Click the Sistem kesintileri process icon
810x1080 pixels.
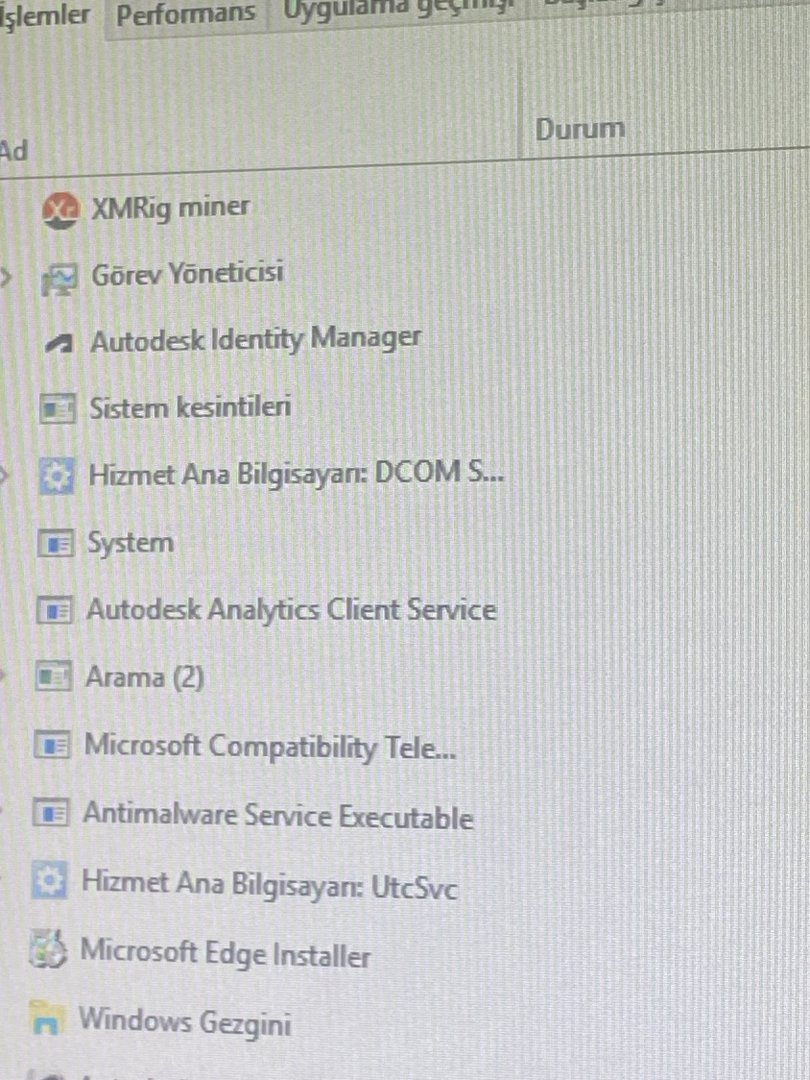(57, 409)
